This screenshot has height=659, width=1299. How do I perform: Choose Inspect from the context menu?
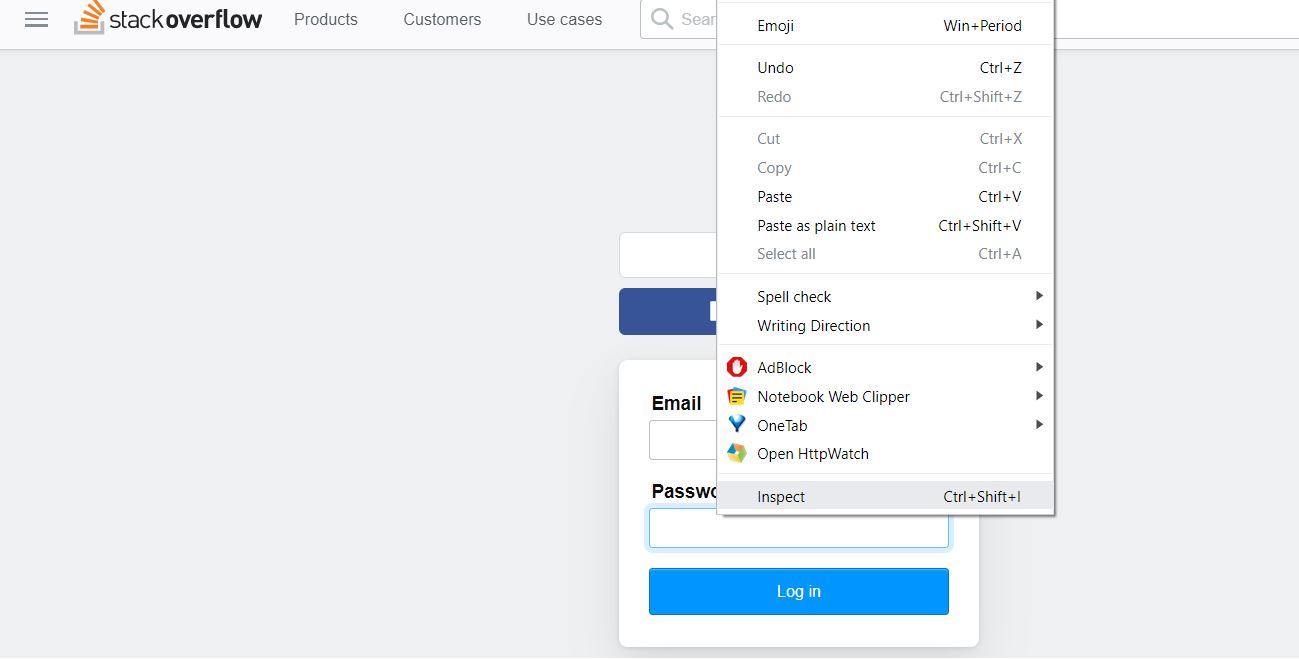point(781,497)
